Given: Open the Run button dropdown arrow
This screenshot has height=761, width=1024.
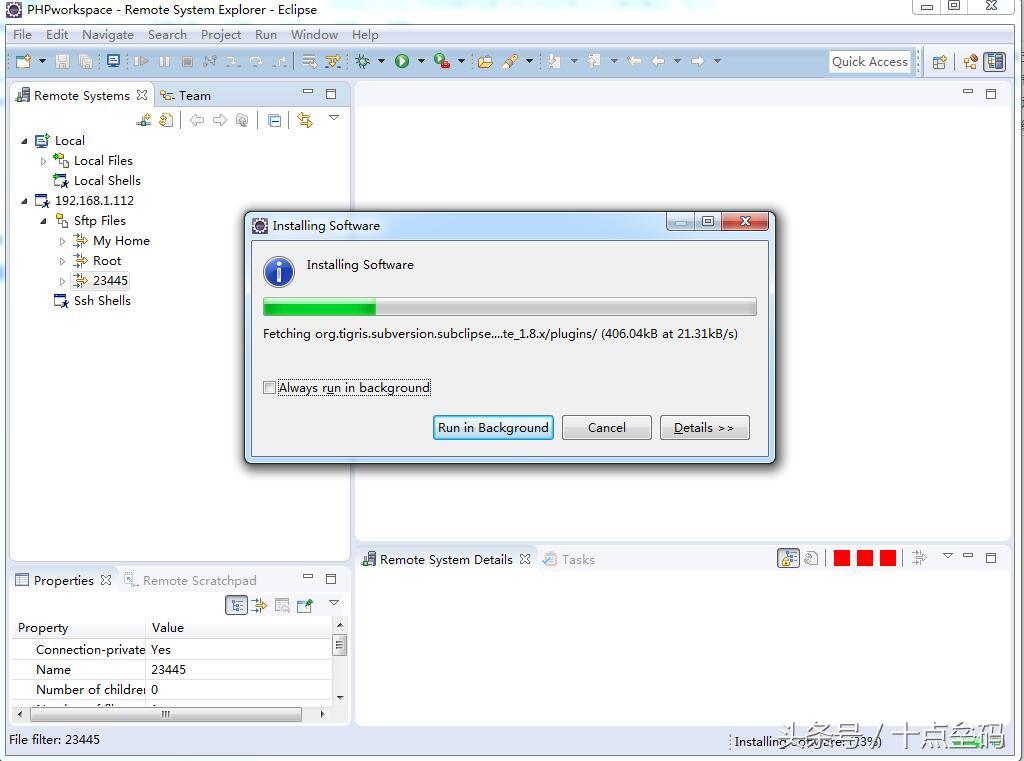Looking at the screenshot, I should (421, 61).
